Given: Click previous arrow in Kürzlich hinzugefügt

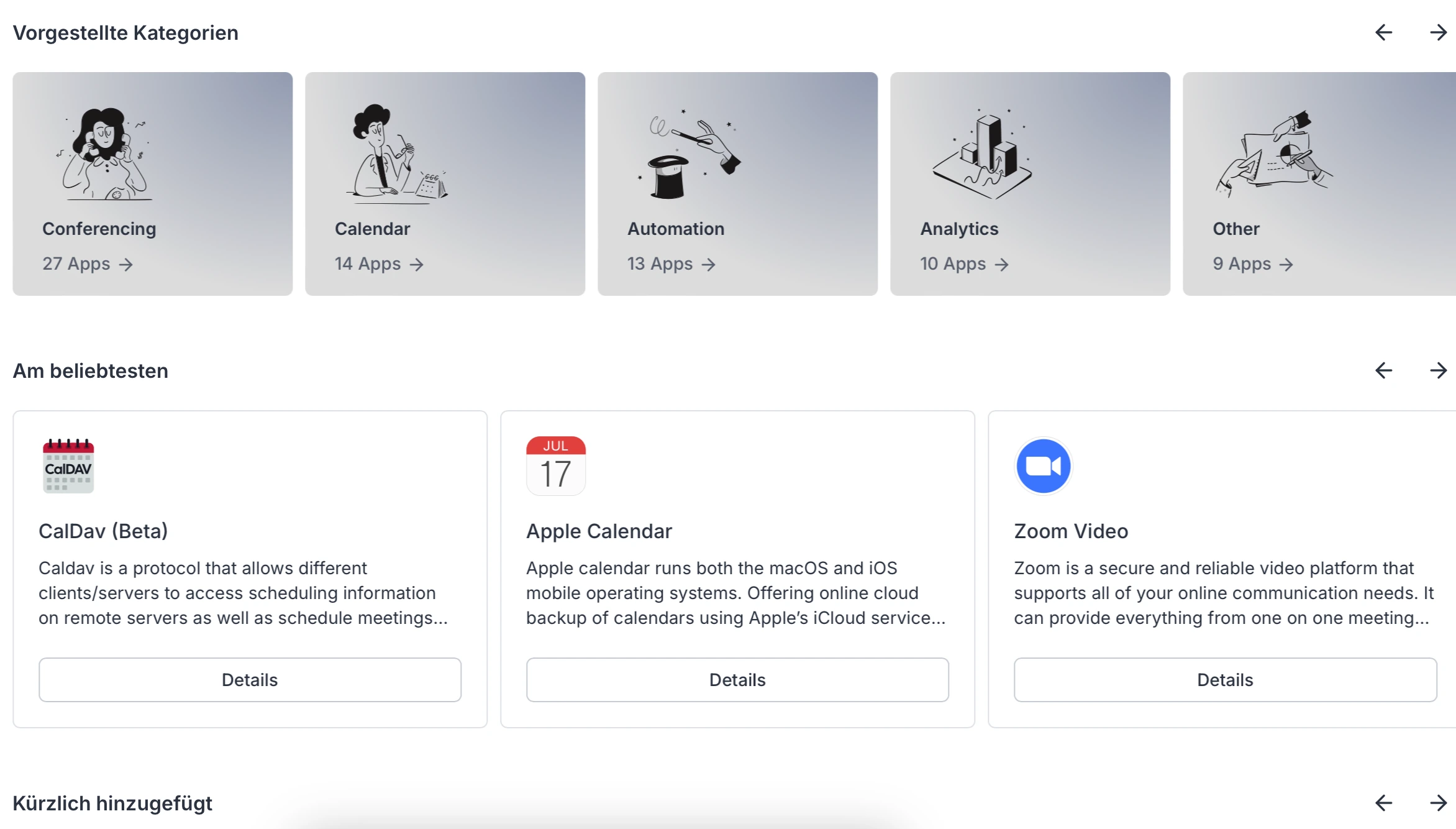Looking at the screenshot, I should click(1383, 803).
